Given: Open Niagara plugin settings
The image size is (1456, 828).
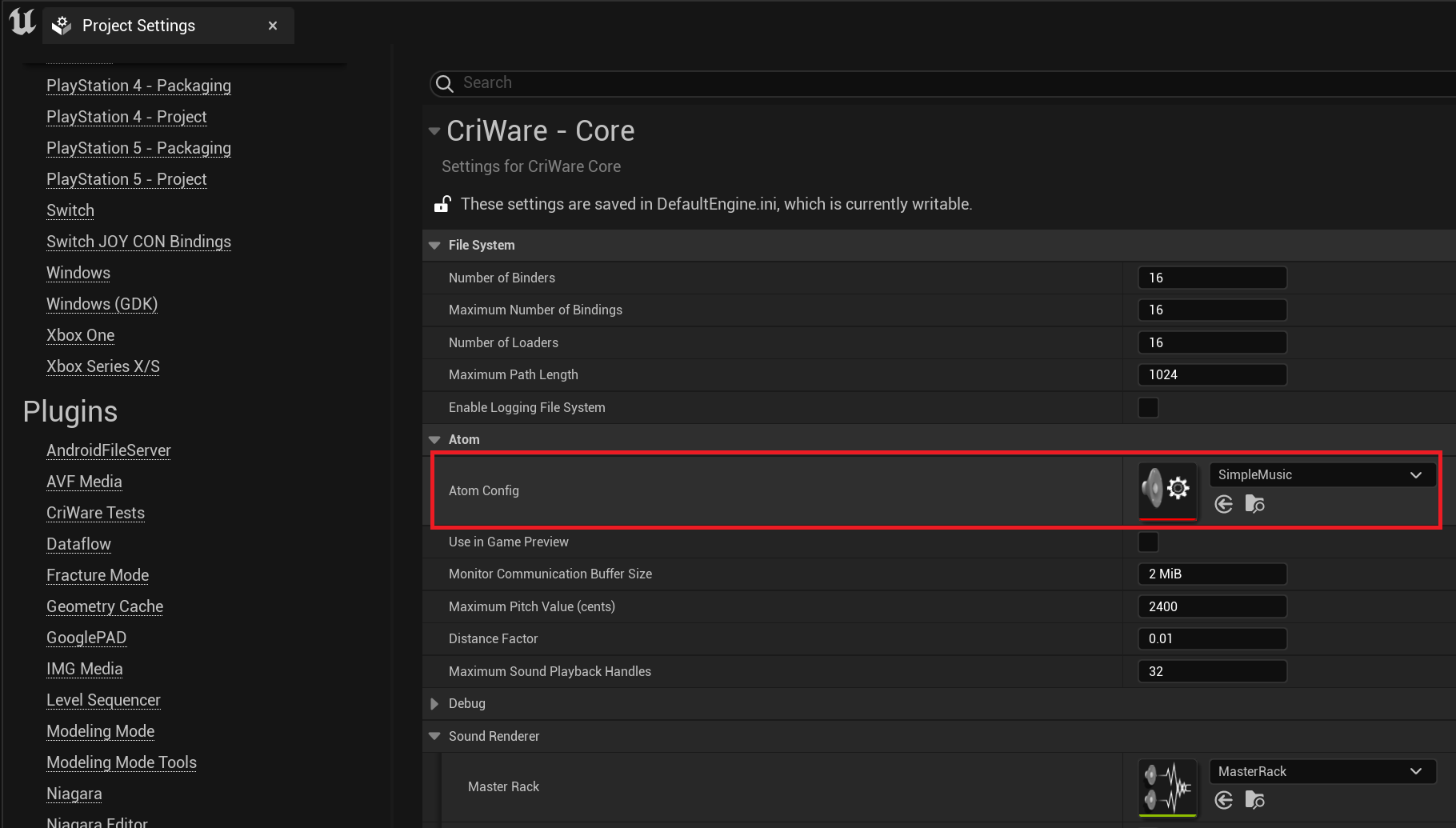Looking at the screenshot, I should coord(74,794).
